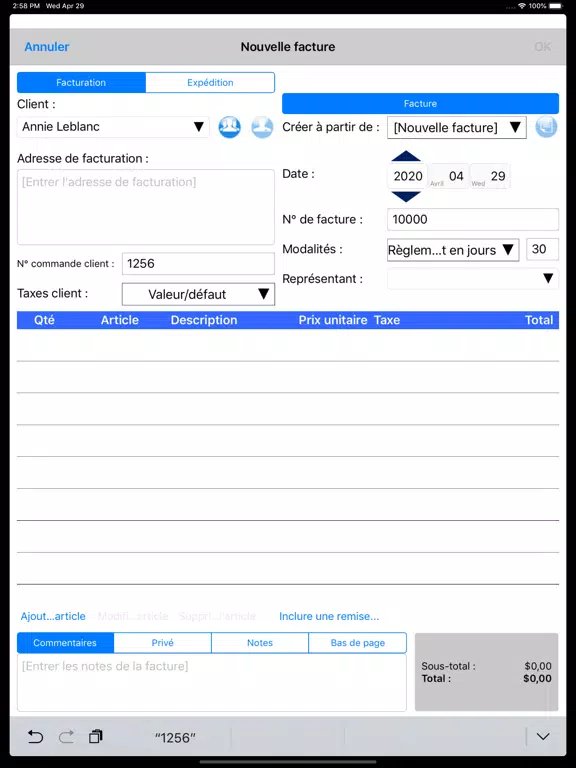Check Wi-Fi status icon in status bar
The image size is (576, 768).
(522, 6)
